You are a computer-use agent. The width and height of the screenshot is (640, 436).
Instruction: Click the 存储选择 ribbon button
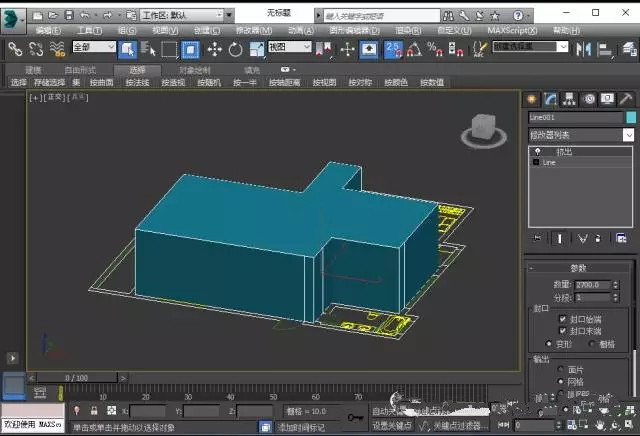[49, 82]
